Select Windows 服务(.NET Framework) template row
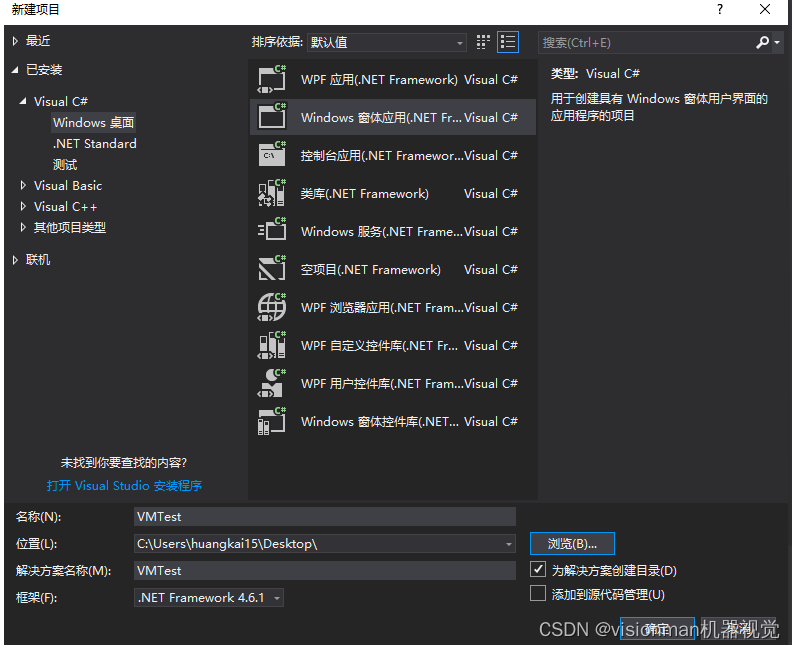 392,231
